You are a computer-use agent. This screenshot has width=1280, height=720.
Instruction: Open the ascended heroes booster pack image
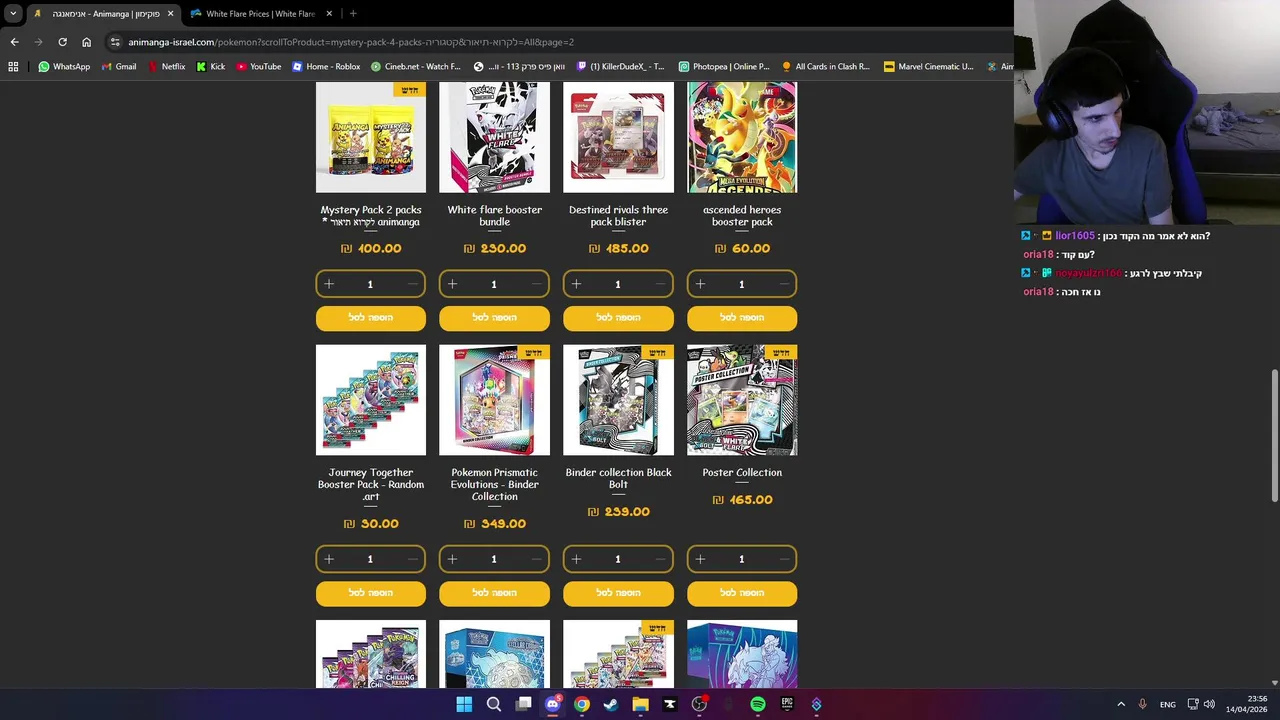pyautogui.click(x=742, y=137)
